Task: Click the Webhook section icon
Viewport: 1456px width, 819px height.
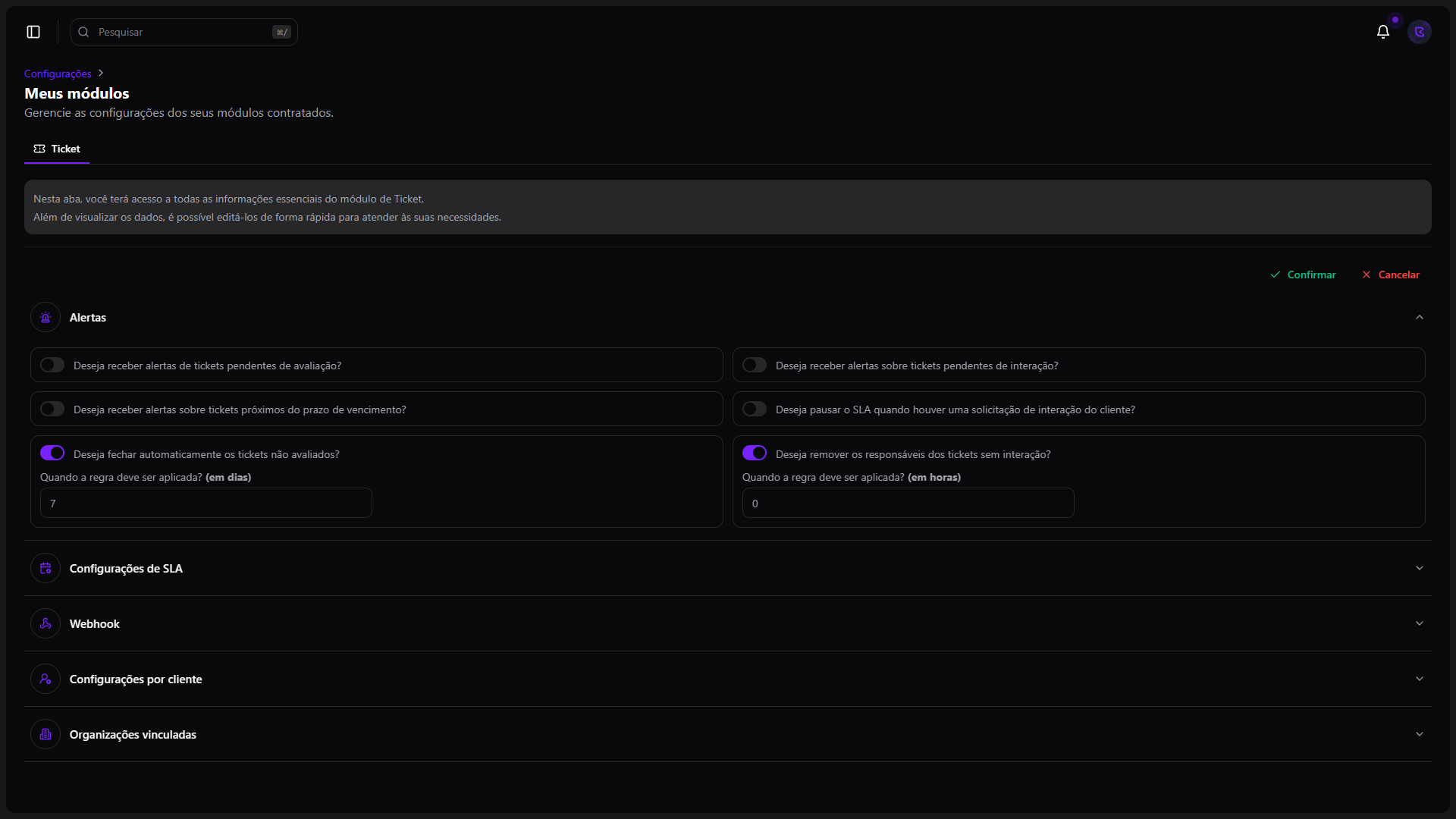Action: tap(45, 624)
